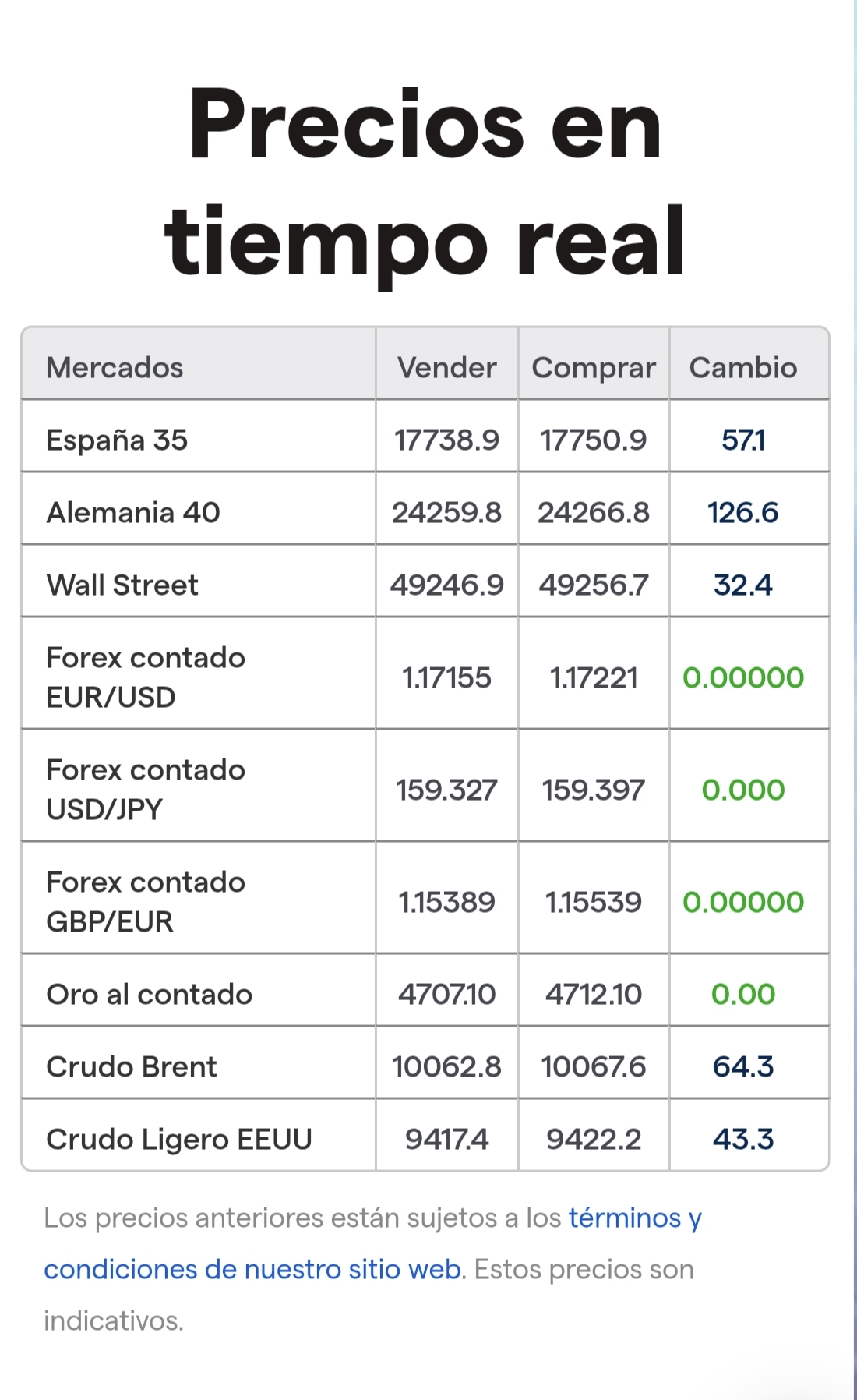
Task: Select Crudo Ligero EEUU market
Action: [179, 1140]
